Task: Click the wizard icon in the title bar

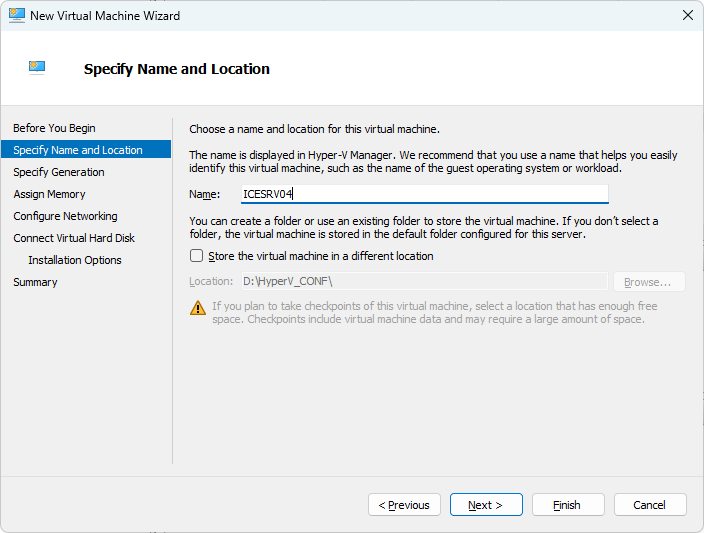Action: point(17,16)
